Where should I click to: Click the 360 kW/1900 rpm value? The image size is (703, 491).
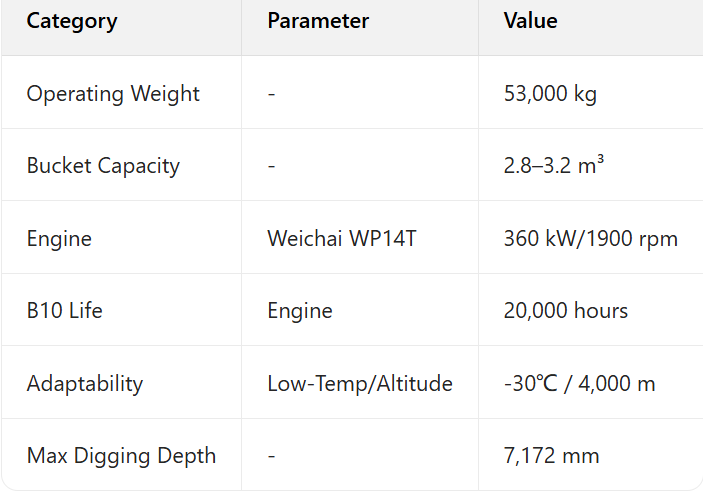click(x=590, y=239)
